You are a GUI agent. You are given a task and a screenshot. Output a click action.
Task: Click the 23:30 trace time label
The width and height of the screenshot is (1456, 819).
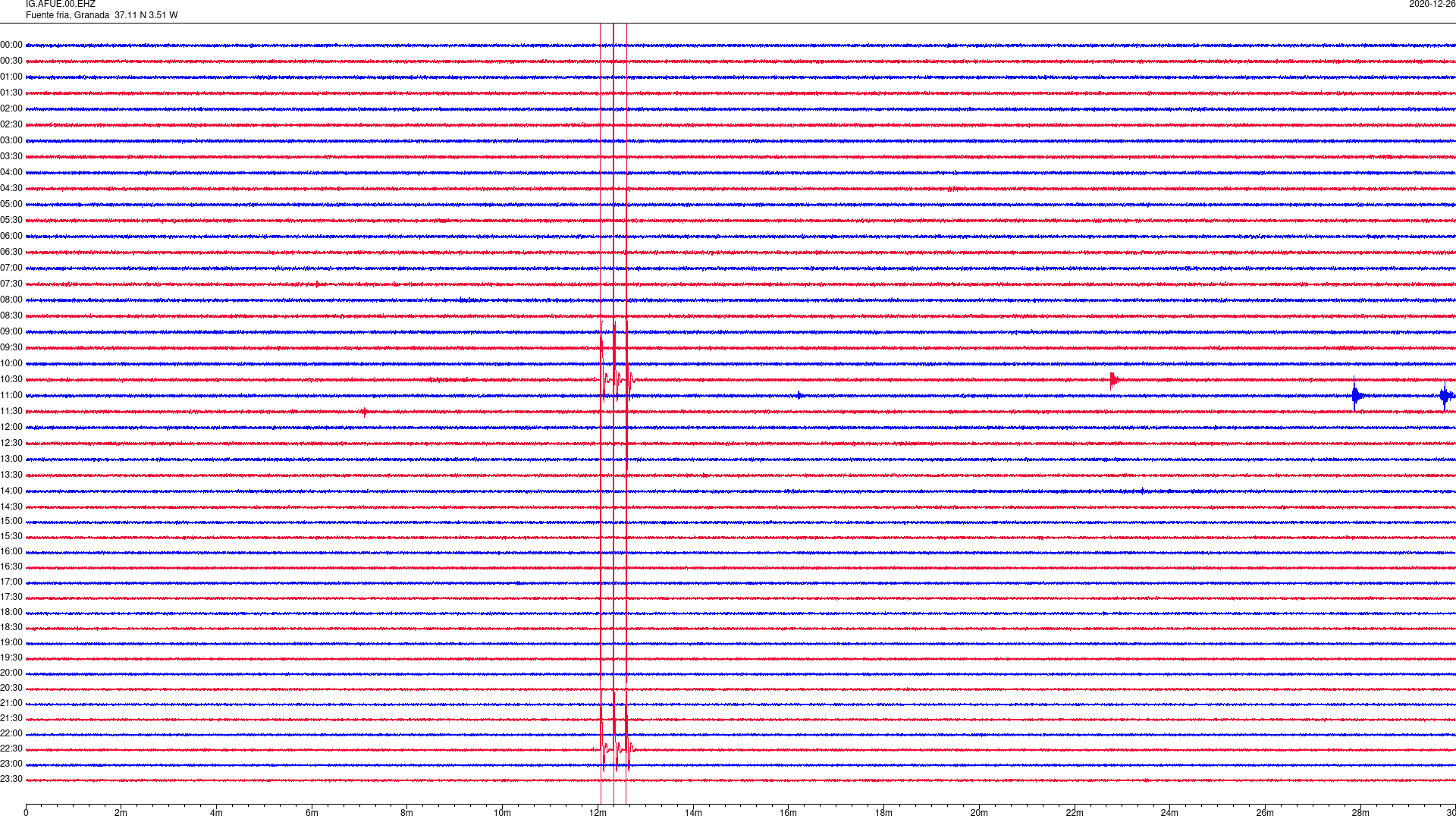[x=11, y=780]
